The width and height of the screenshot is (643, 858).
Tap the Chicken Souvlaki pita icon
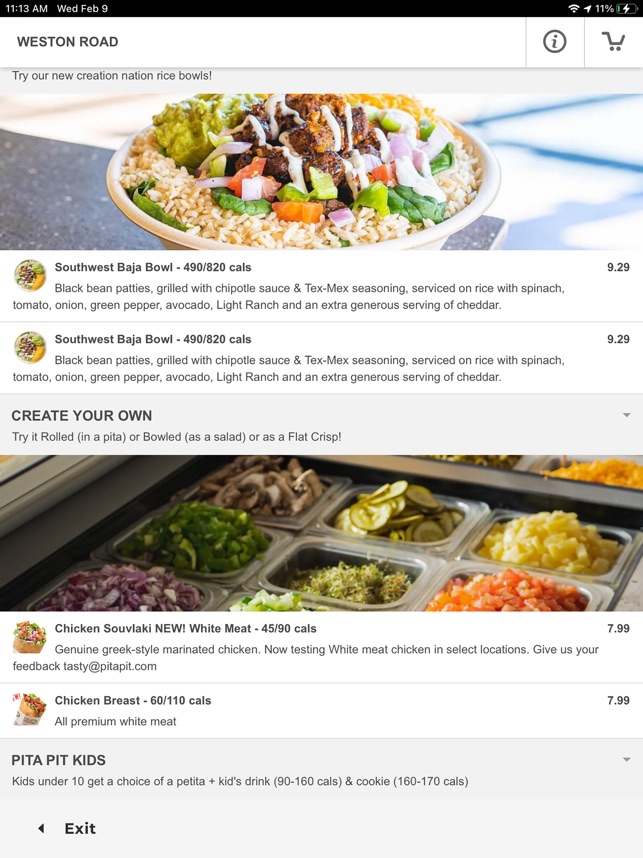coord(30,637)
